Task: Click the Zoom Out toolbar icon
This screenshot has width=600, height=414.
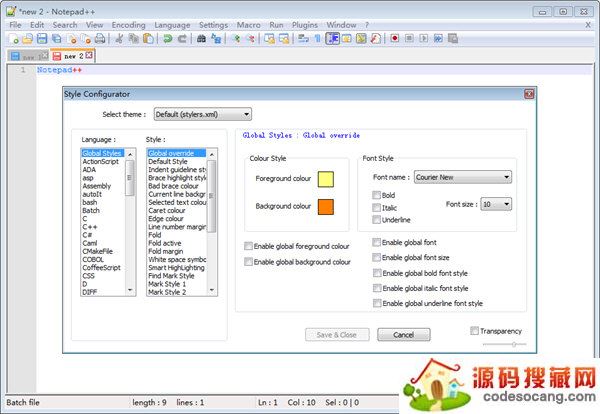Action: (251, 39)
